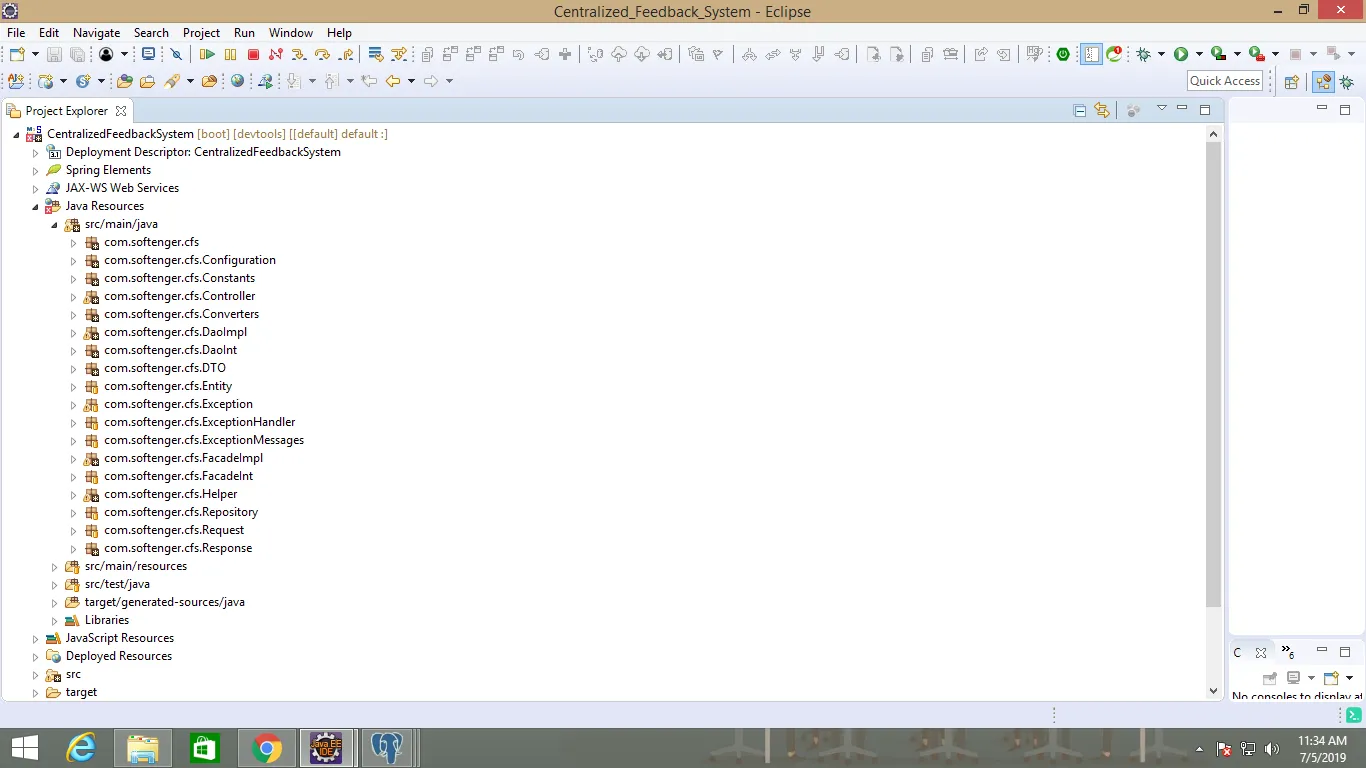Close the Project Explorer view tab

(x=121, y=111)
